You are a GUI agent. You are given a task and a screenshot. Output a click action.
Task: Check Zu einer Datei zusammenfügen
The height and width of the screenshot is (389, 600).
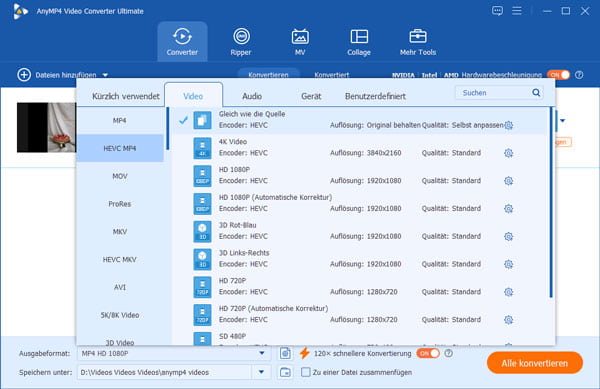click(x=305, y=372)
